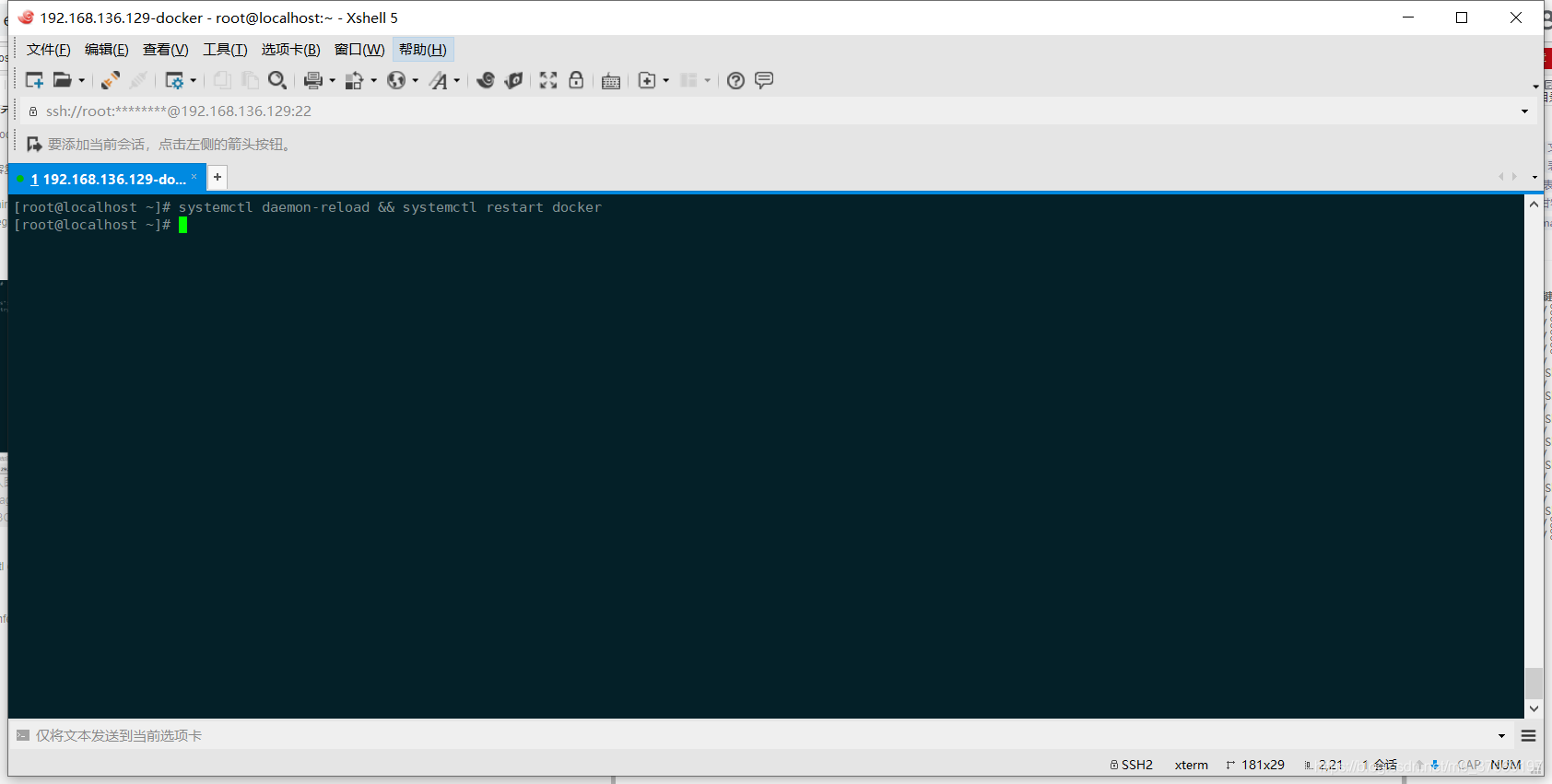
Task: Open the 文件(F) menu
Action: coord(49,50)
